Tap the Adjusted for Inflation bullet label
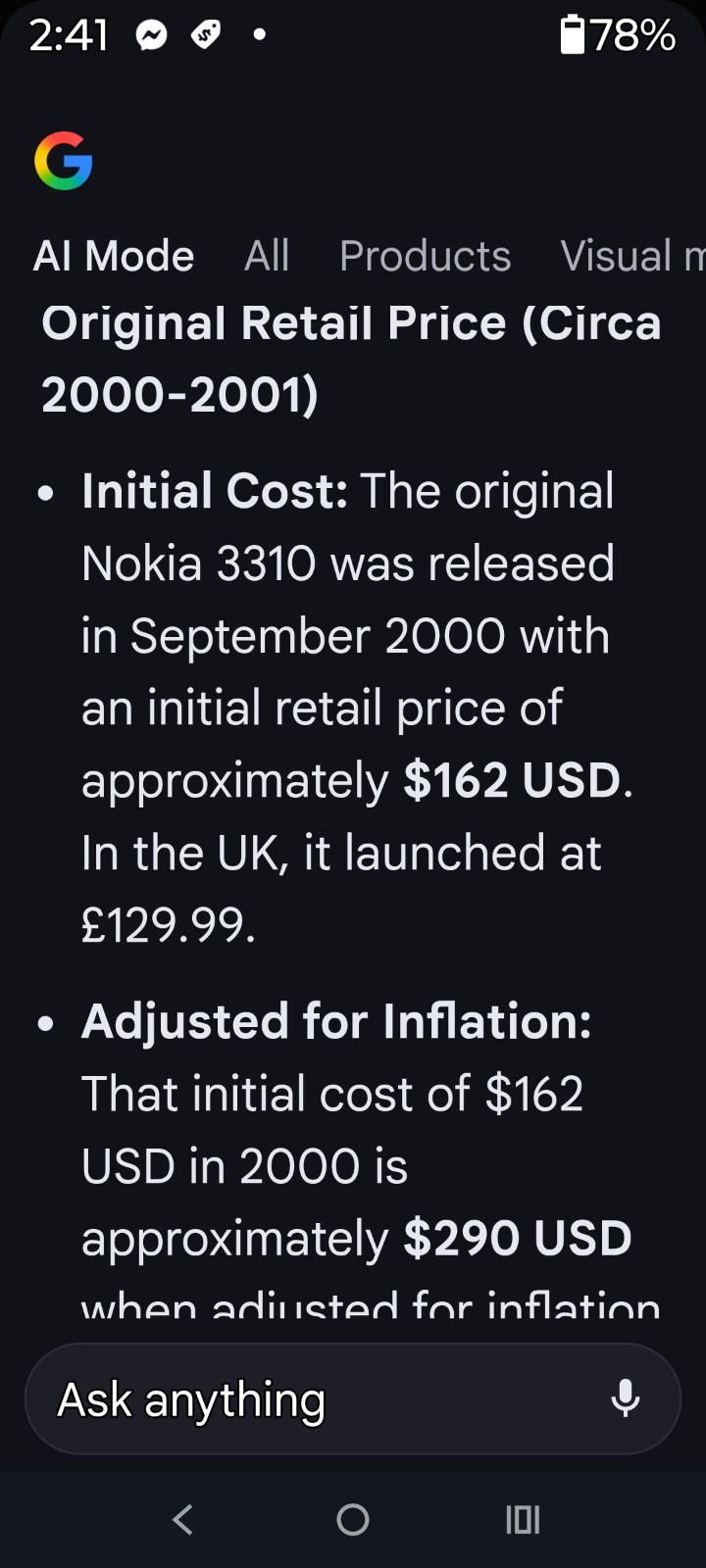 pyautogui.click(x=336, y=1021)
